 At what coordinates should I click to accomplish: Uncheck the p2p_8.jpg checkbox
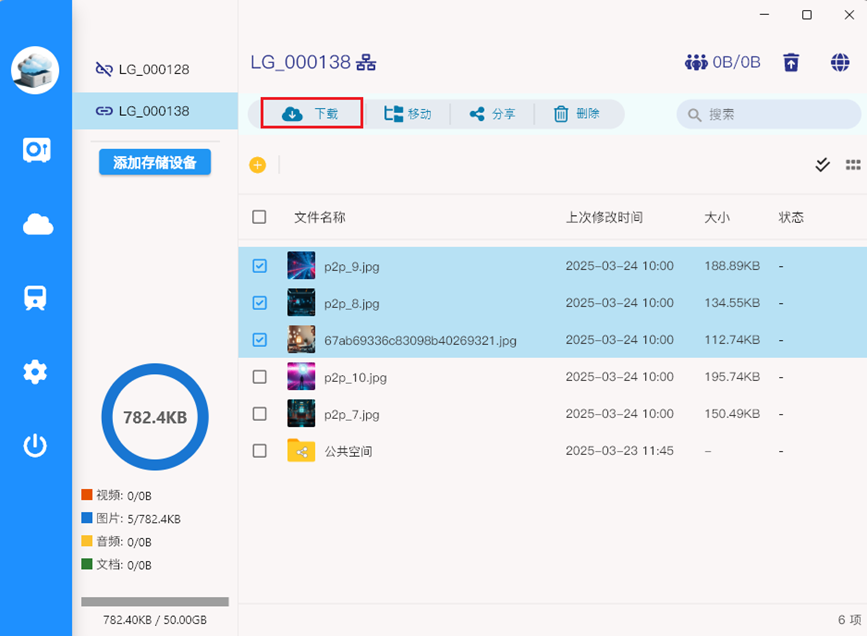pos(259,303)
